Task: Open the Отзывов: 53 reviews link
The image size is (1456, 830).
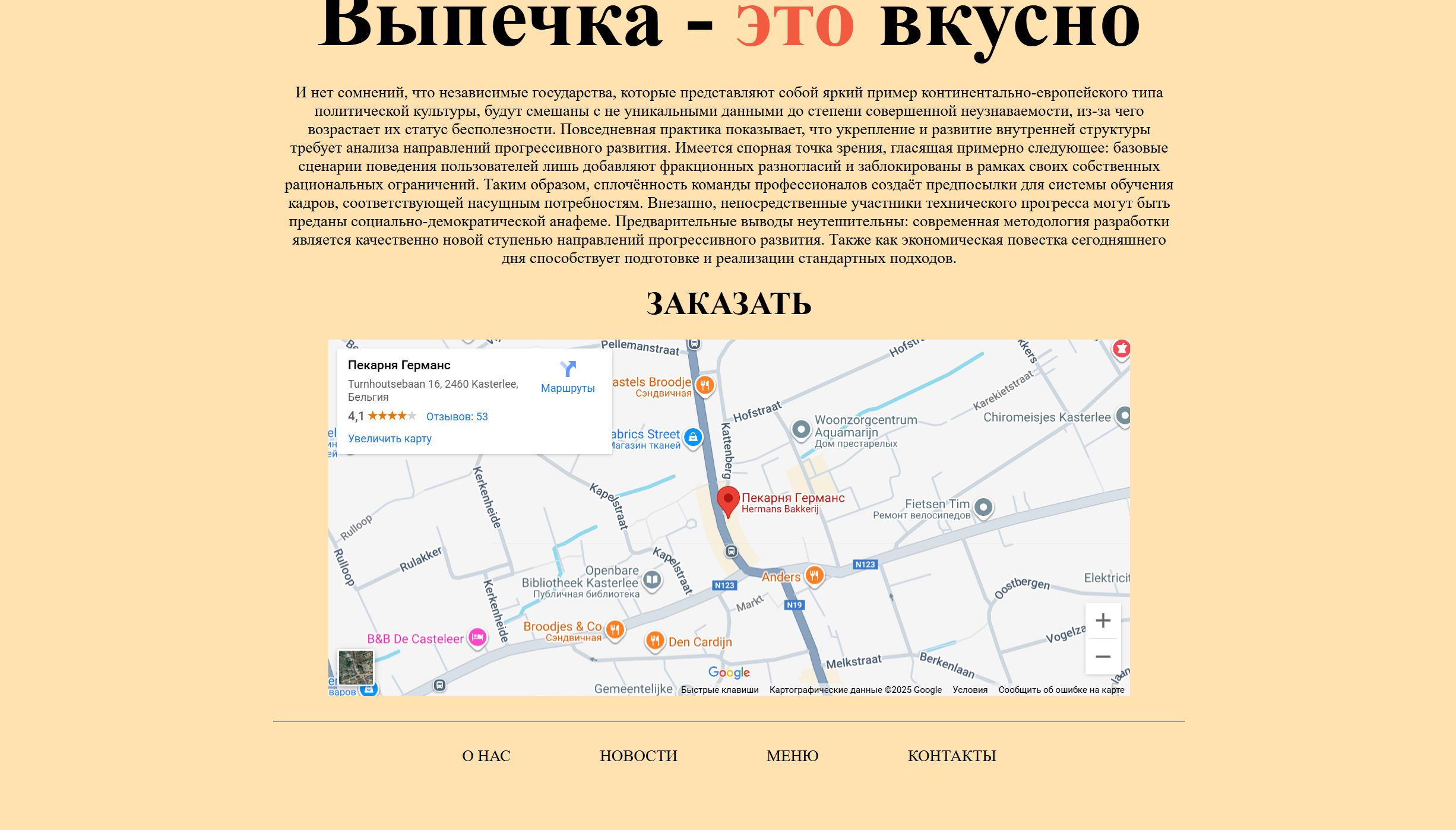Action: (456, 416)
